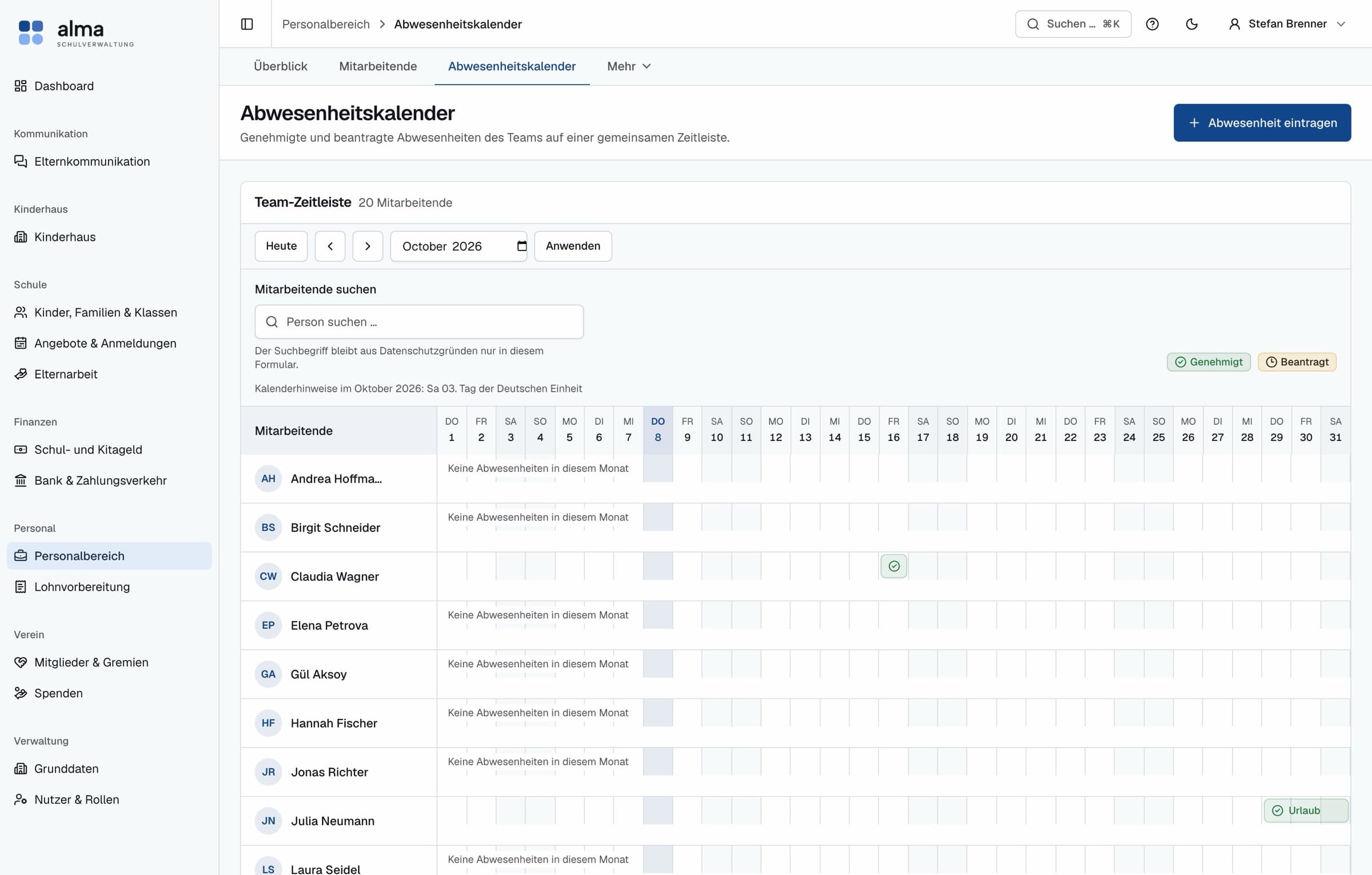Select the Abwesenheitskalender tab
The image size is (1372, 875).
click(x=512, y=66)
